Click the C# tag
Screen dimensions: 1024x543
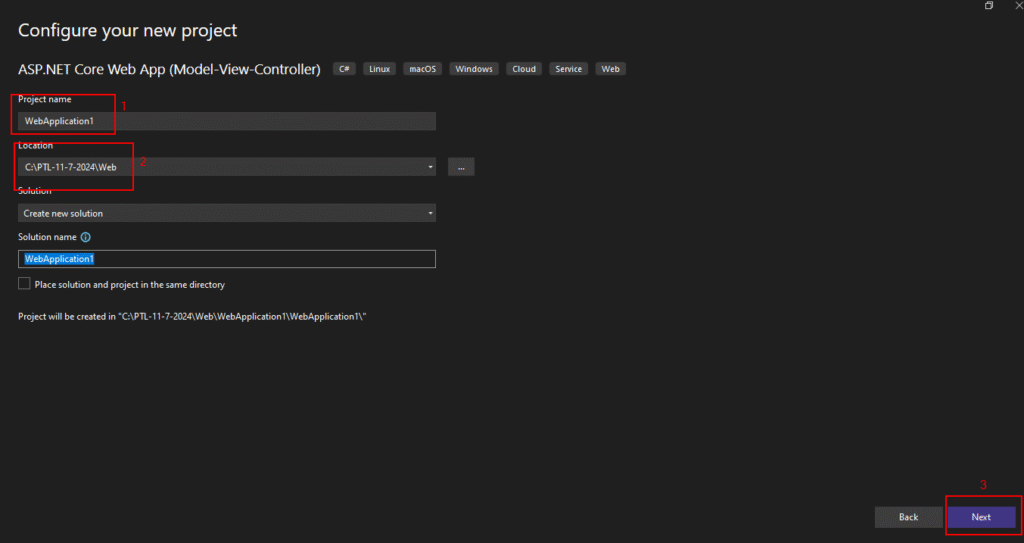pos(344,69)
